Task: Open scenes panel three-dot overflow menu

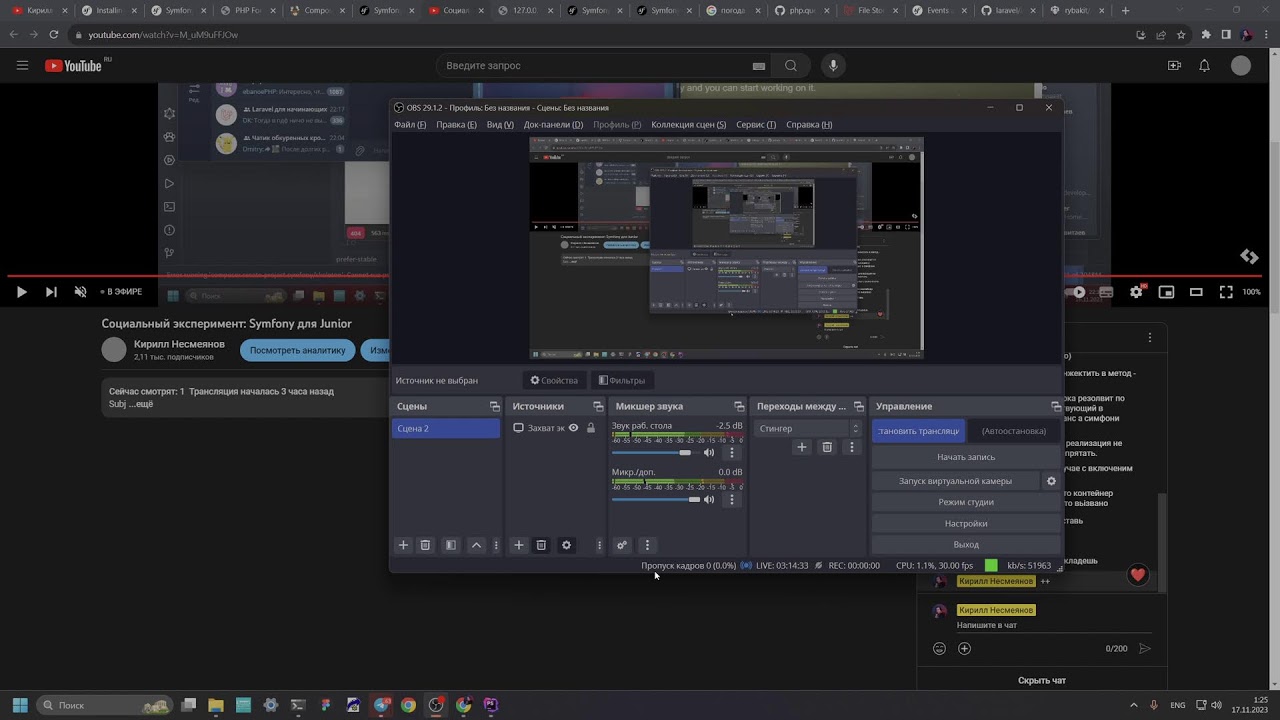Action: 496,545
